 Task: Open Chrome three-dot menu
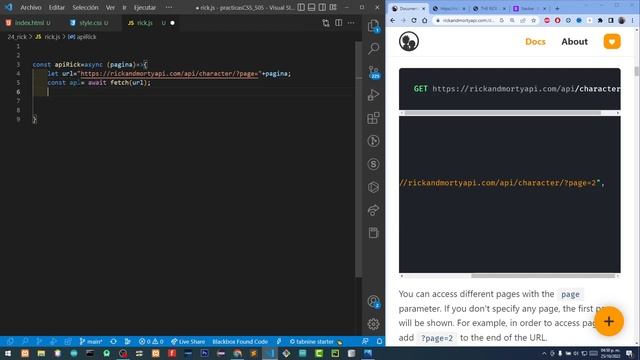(633, 20)
